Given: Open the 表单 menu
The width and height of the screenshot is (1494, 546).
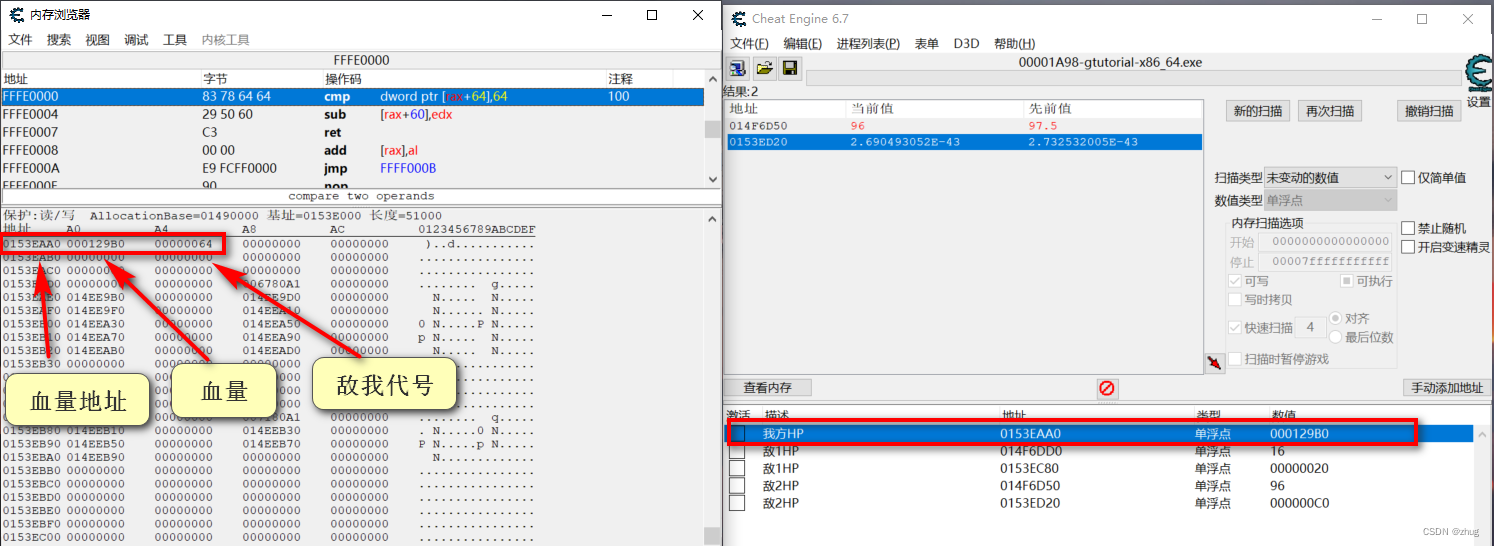Looking at the screenshot, I should (x=927, y=44).
